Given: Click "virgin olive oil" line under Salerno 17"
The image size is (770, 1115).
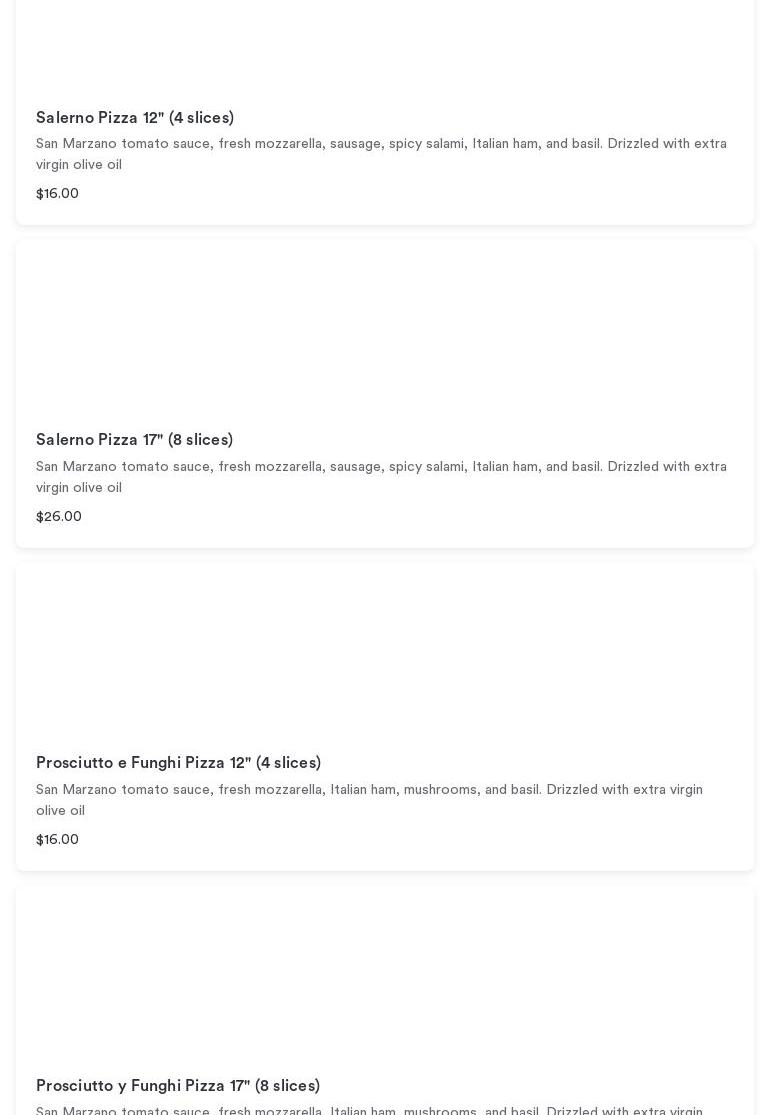Looking at the screenshot, I should tap(79, 488).
